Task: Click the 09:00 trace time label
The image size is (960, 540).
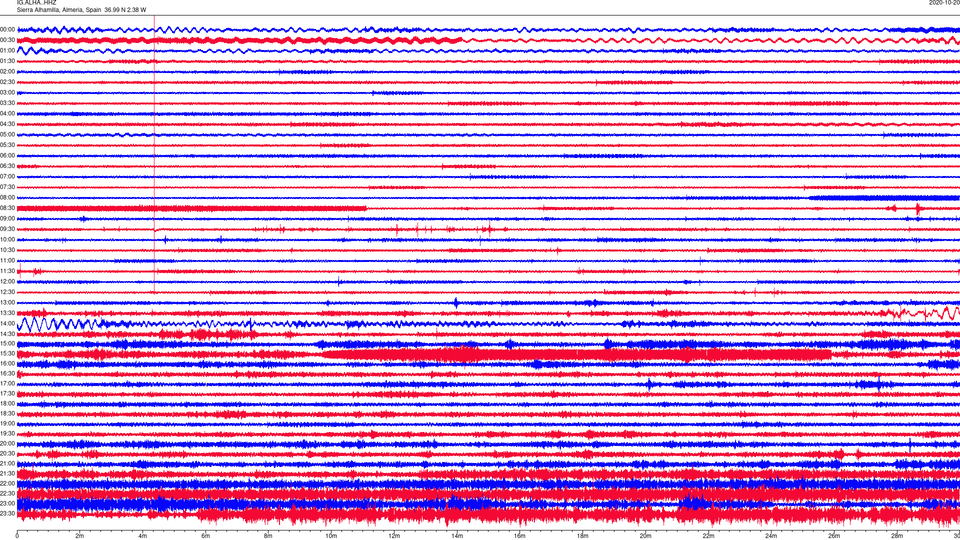Action: click(x=8, y=219)
